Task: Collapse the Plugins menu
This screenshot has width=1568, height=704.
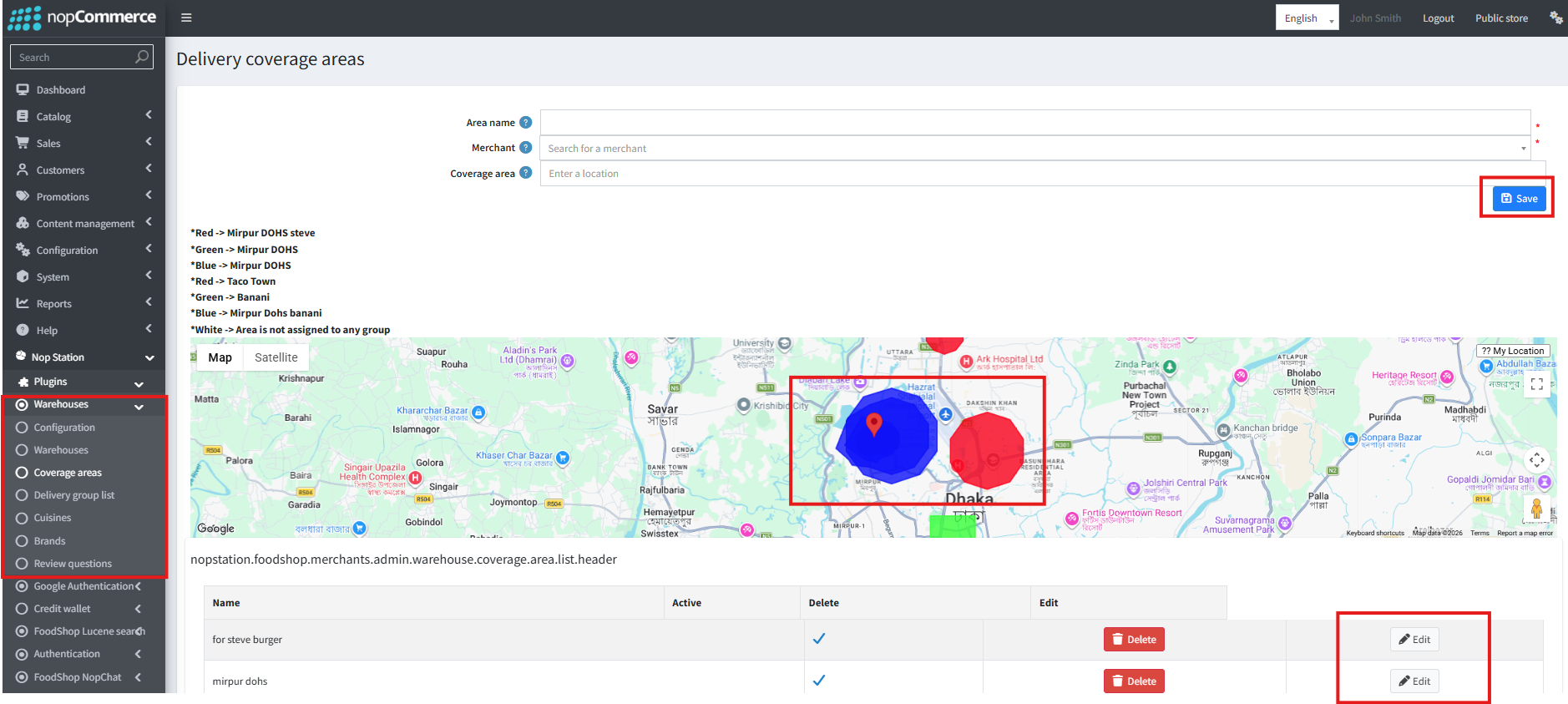Action: pyautogui.click(x=83, y=382)
